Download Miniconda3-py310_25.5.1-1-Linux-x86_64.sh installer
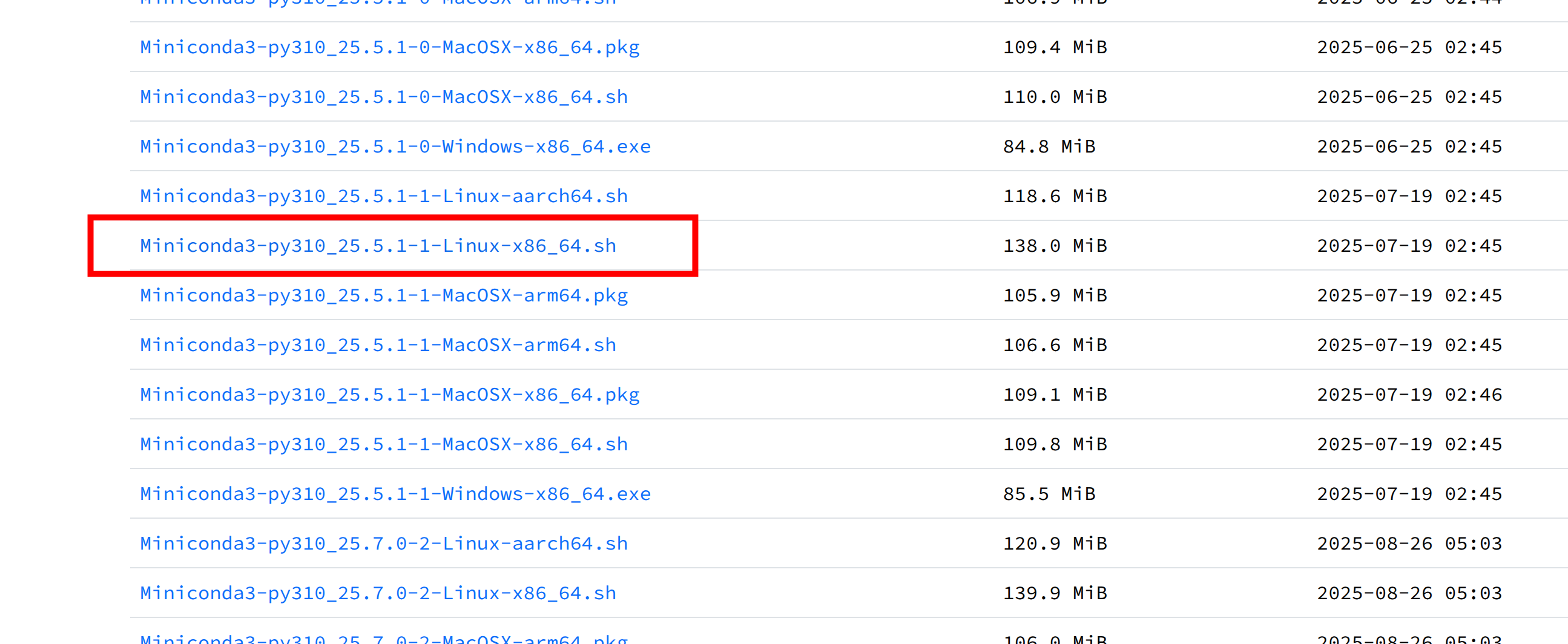The height and width of the screenshot is (644, 1568). pos(378,246)
